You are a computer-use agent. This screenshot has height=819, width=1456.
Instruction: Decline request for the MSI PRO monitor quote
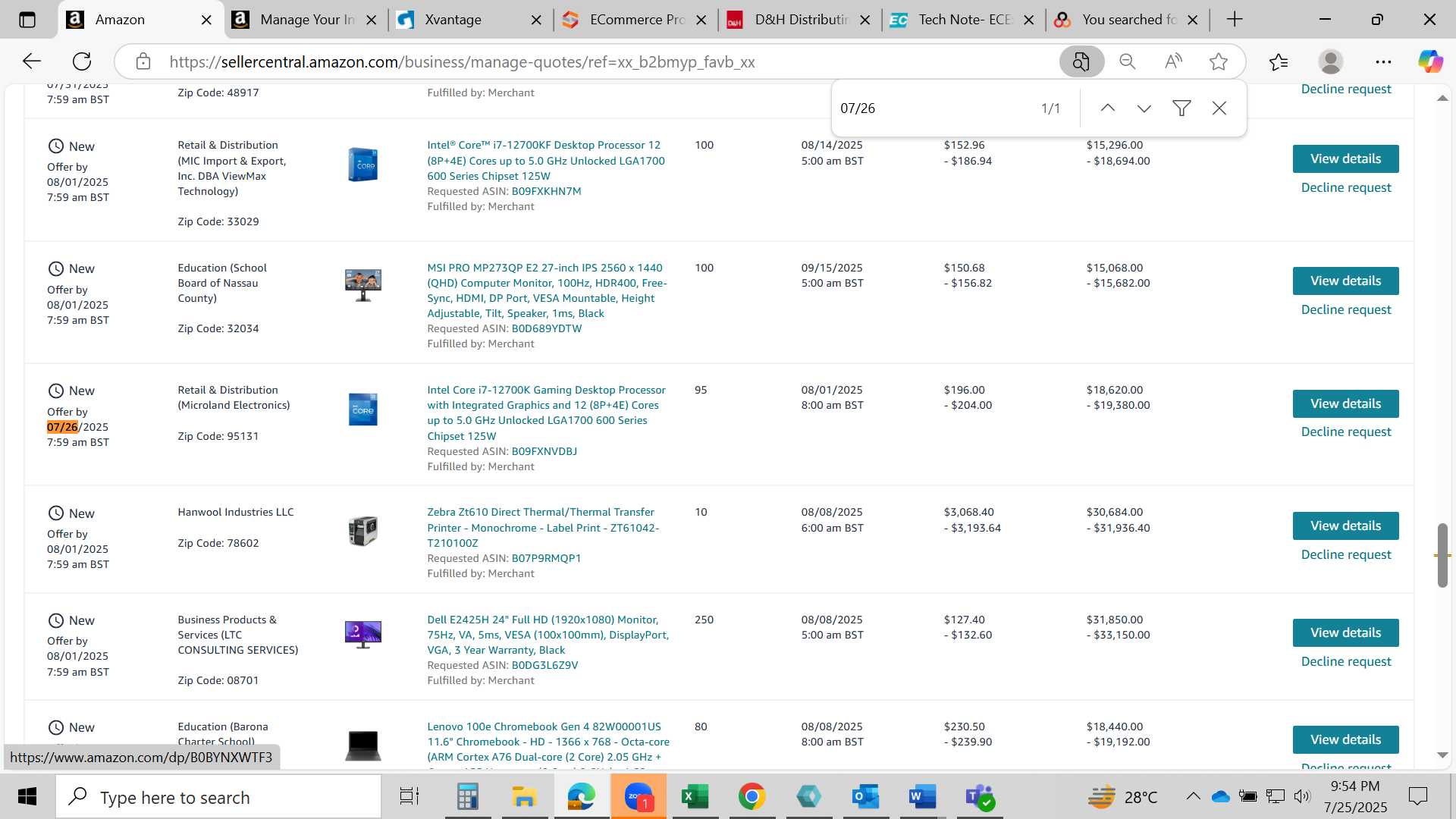coord(1346,309)
